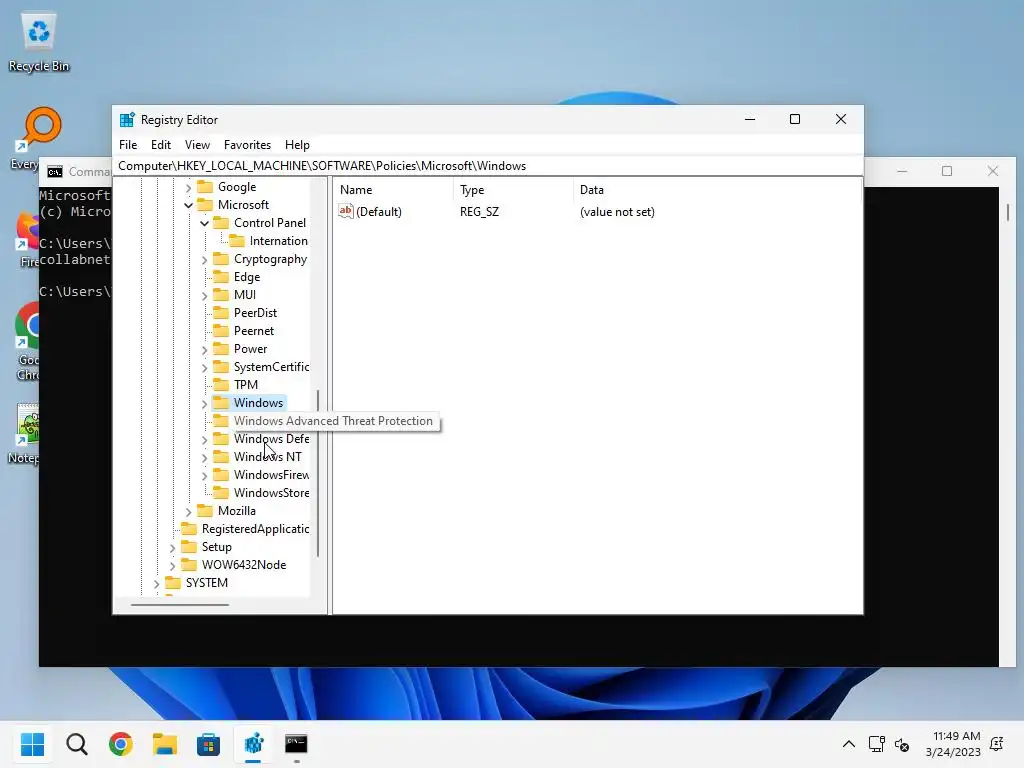Click the taskbar clock showing 11:49 AM
1024x768 pixels.
[x=953, y=744]
